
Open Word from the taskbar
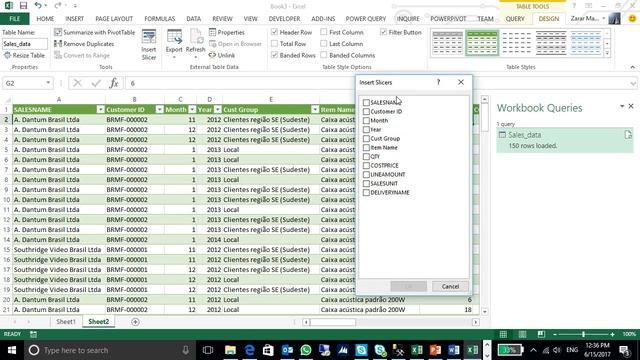(454, 350)
